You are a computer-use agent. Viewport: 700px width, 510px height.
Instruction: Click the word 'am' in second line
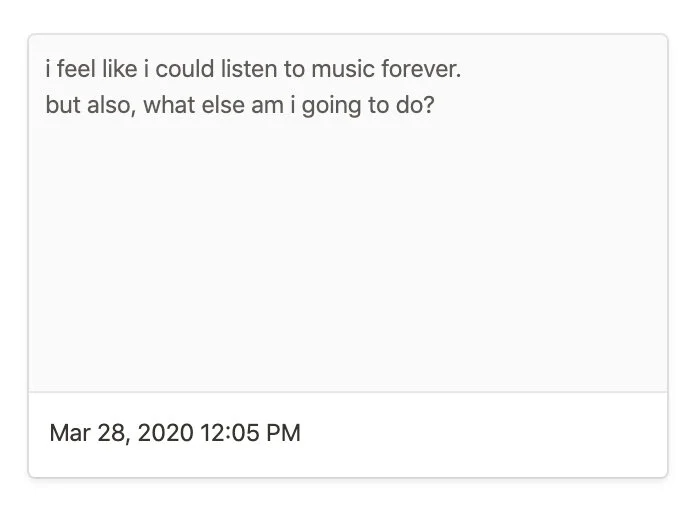pos(267,105)
